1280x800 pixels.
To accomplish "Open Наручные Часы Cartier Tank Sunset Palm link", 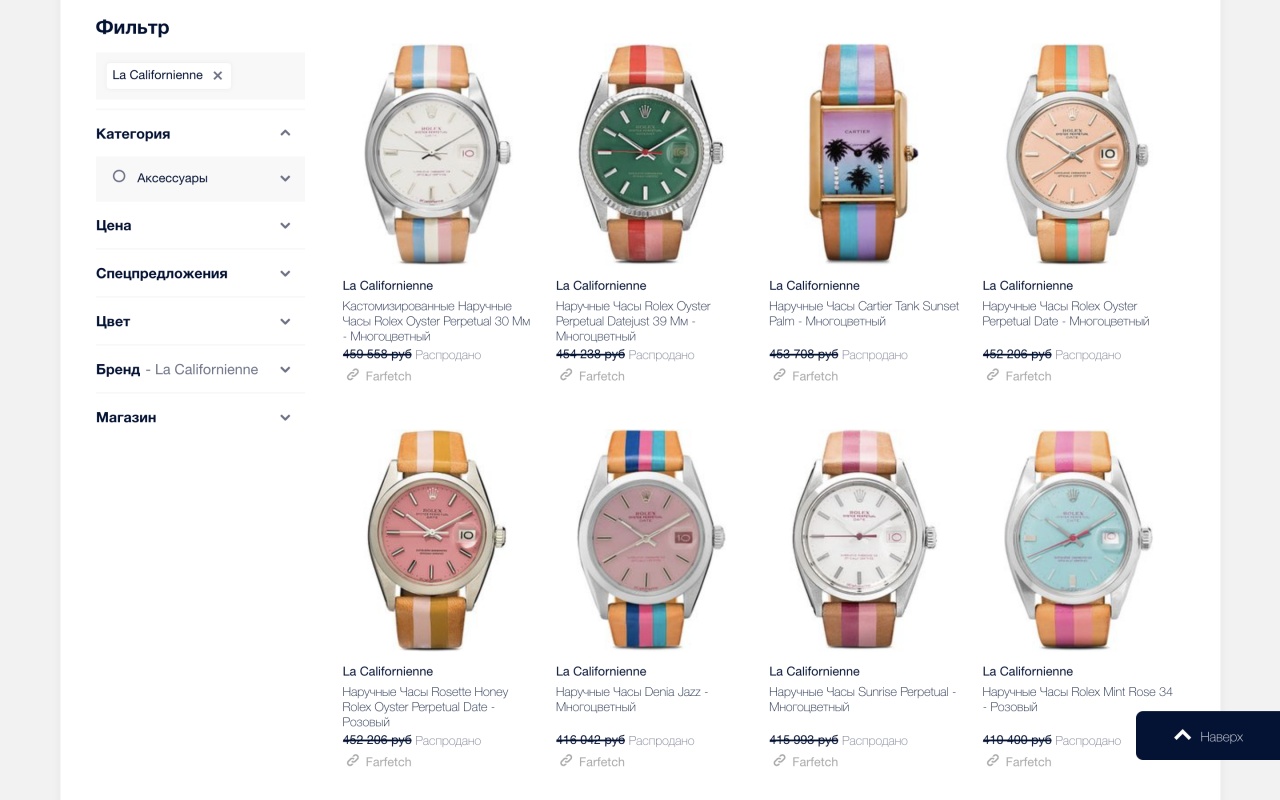I will pyautogui.click(x=864, y=313).
